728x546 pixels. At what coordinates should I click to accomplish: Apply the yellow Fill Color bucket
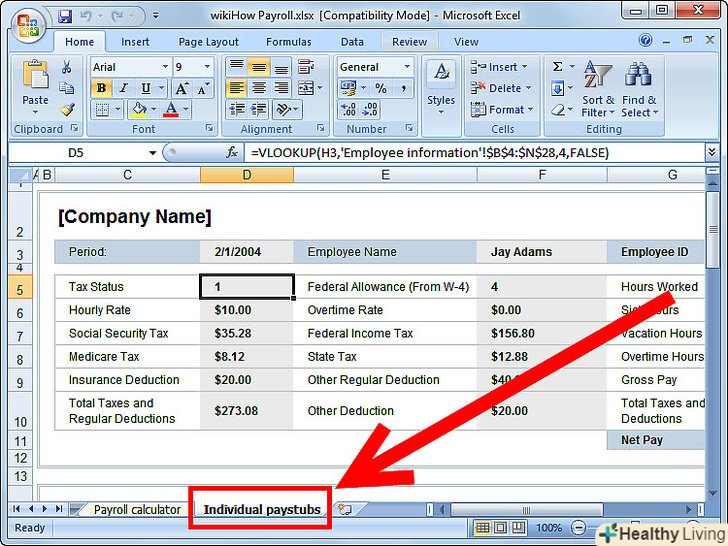point(139,110)
